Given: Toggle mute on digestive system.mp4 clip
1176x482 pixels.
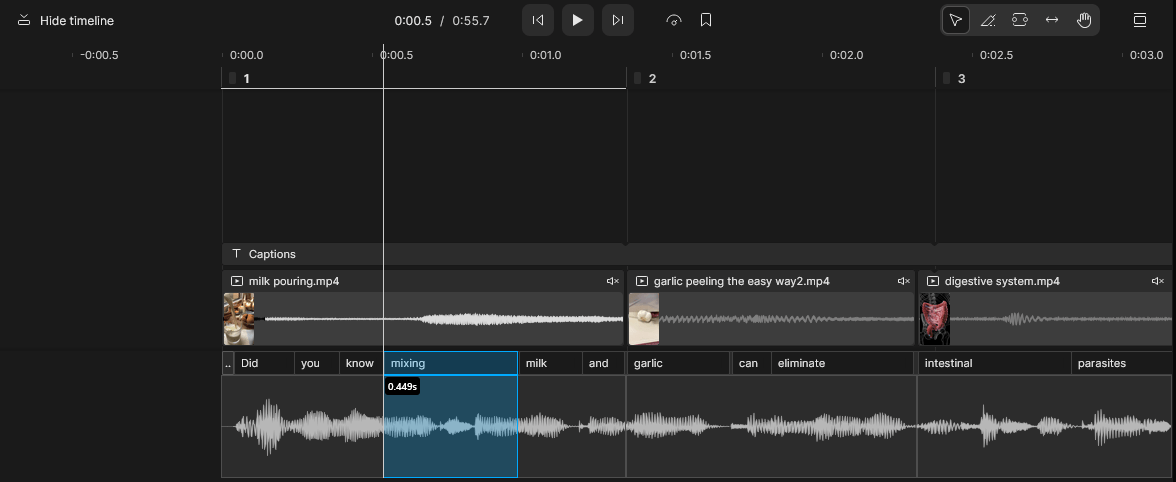Looking at the screenshot, I should (1158, 282).
